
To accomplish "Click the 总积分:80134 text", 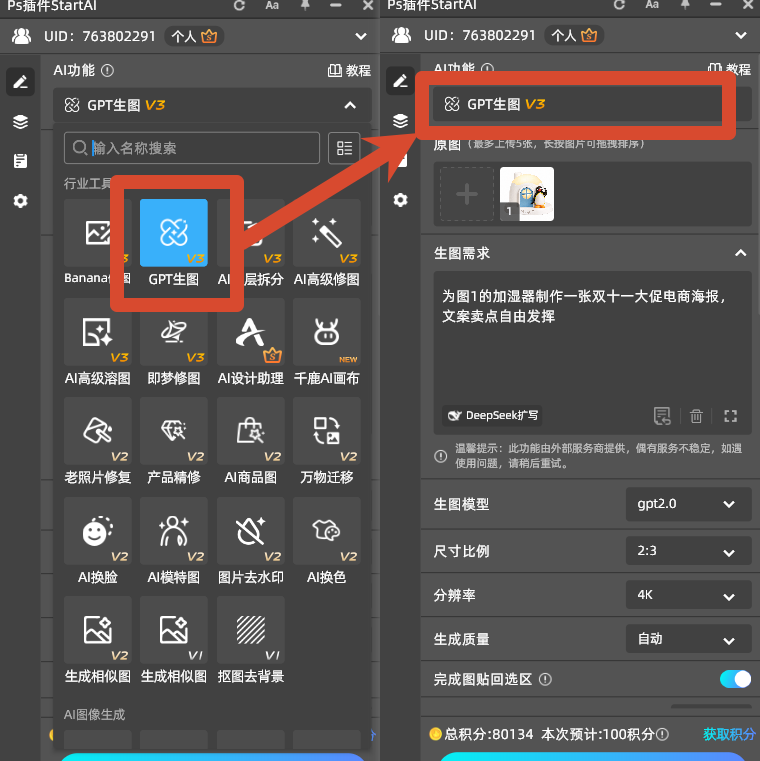I will tap(489, 734).
